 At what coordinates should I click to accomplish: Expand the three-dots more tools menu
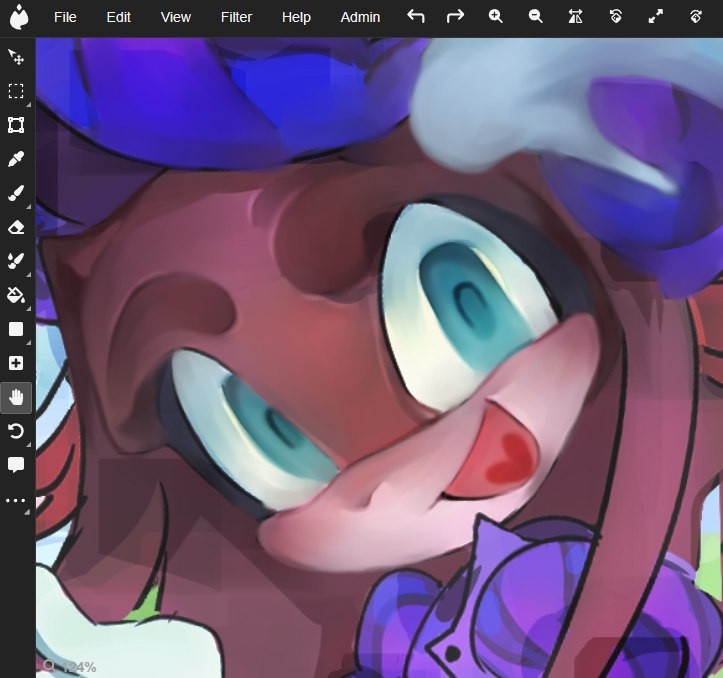16,500
